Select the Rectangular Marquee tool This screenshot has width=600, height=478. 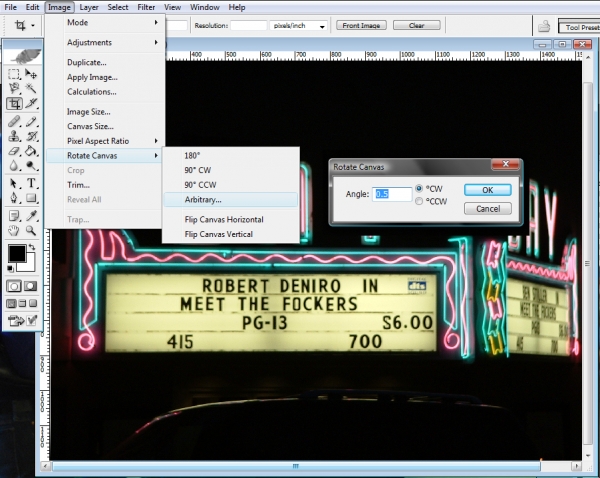[x=14, y=74]
